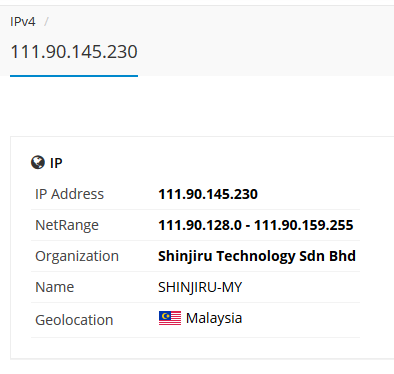The width and height of the screenshot is (394, 374).
Task: Click the IP Address value 111.90.145.230
Action: 208,194
